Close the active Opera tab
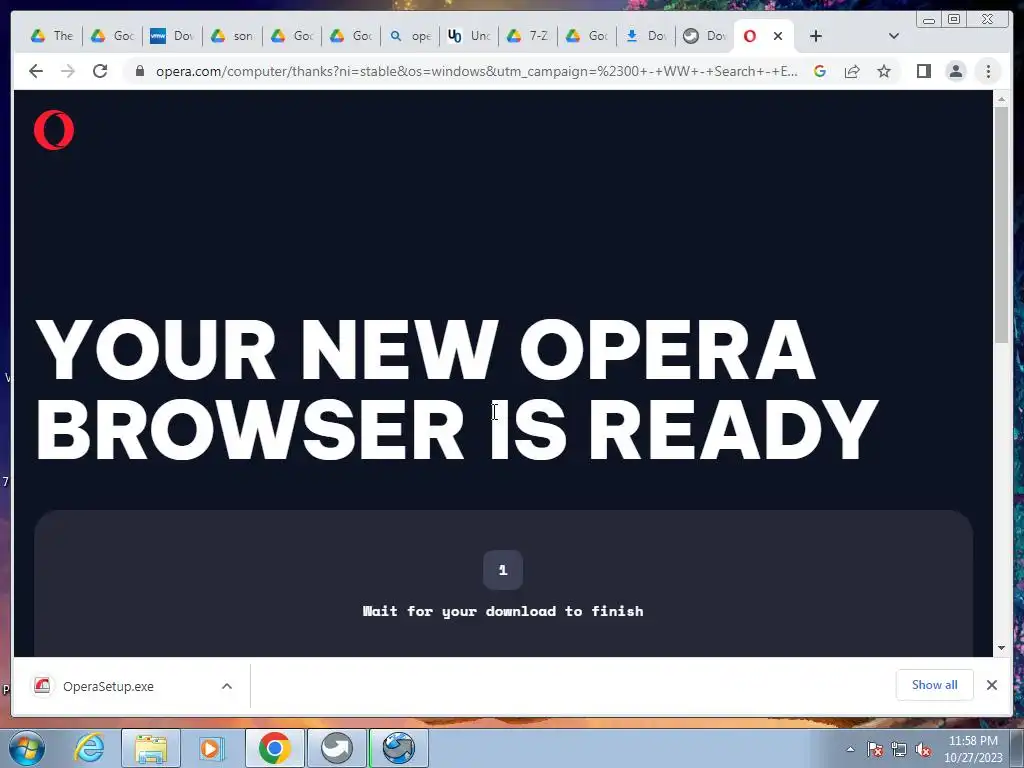1024x768 pixels. 778,37
